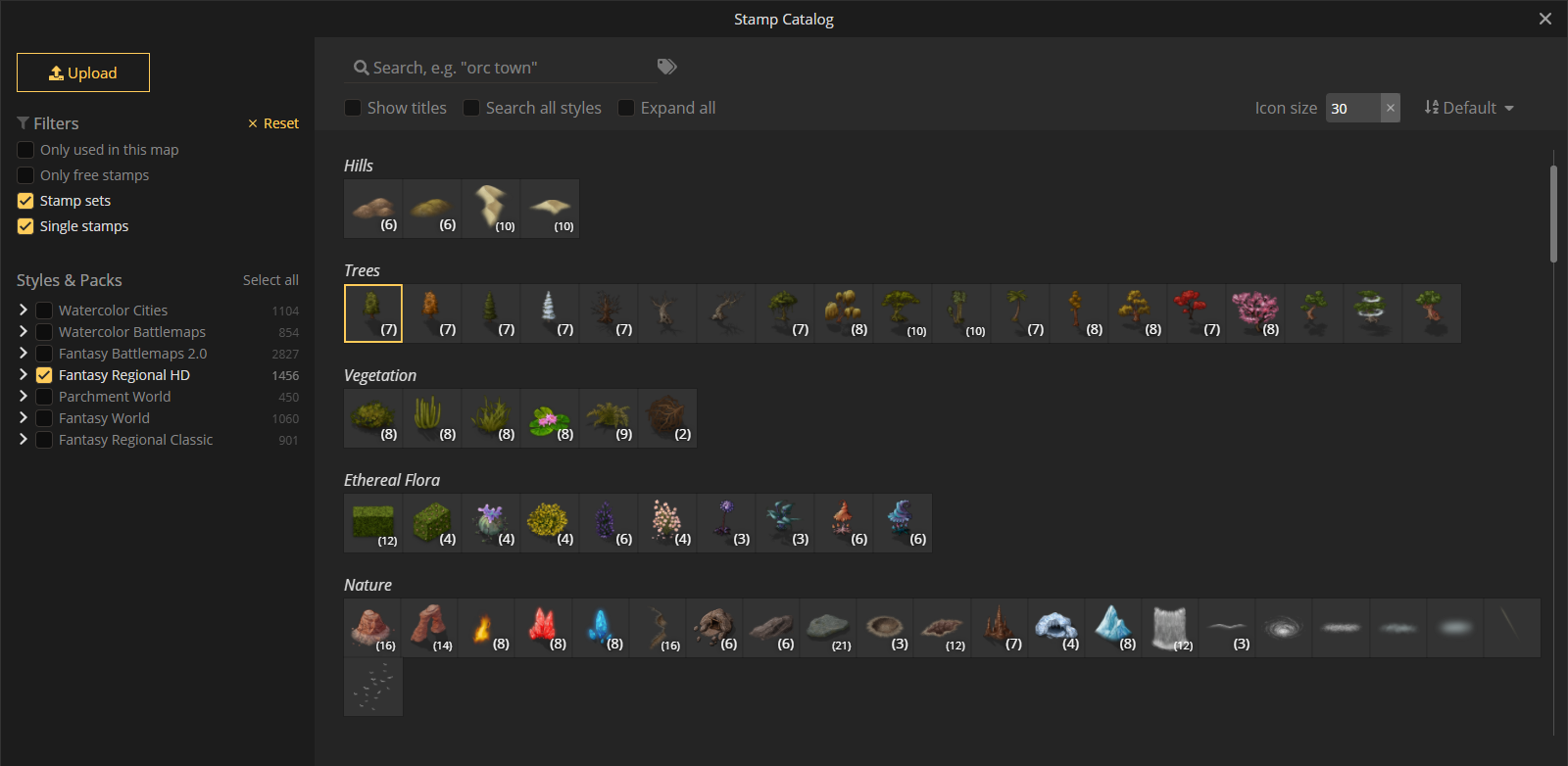Select the pink cherry blossom tree stamp
The width and height of the screenshot is (1568, 766).
pyautogui.click(x=1255, y=312)
